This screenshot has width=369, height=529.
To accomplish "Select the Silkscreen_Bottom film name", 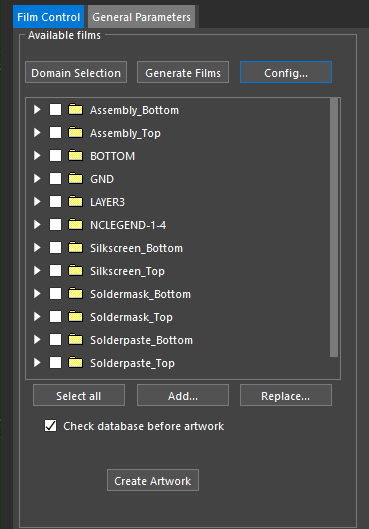I will pyautogui.click(x=136, y=248).
